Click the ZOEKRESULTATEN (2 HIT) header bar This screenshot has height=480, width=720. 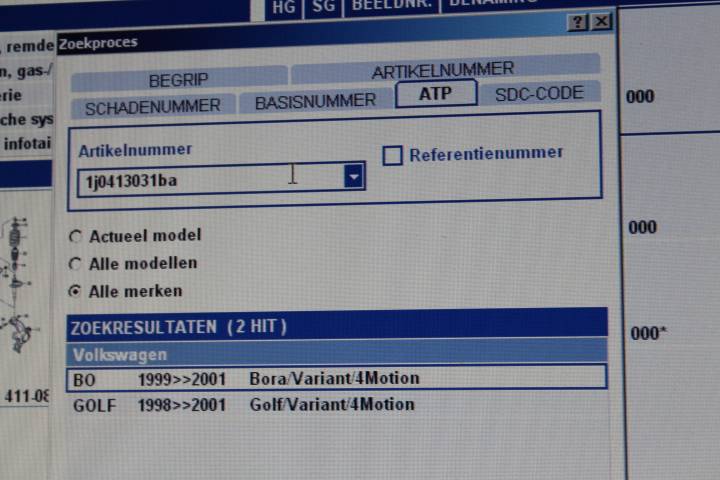pyautogui.click(x=337, y=326)
